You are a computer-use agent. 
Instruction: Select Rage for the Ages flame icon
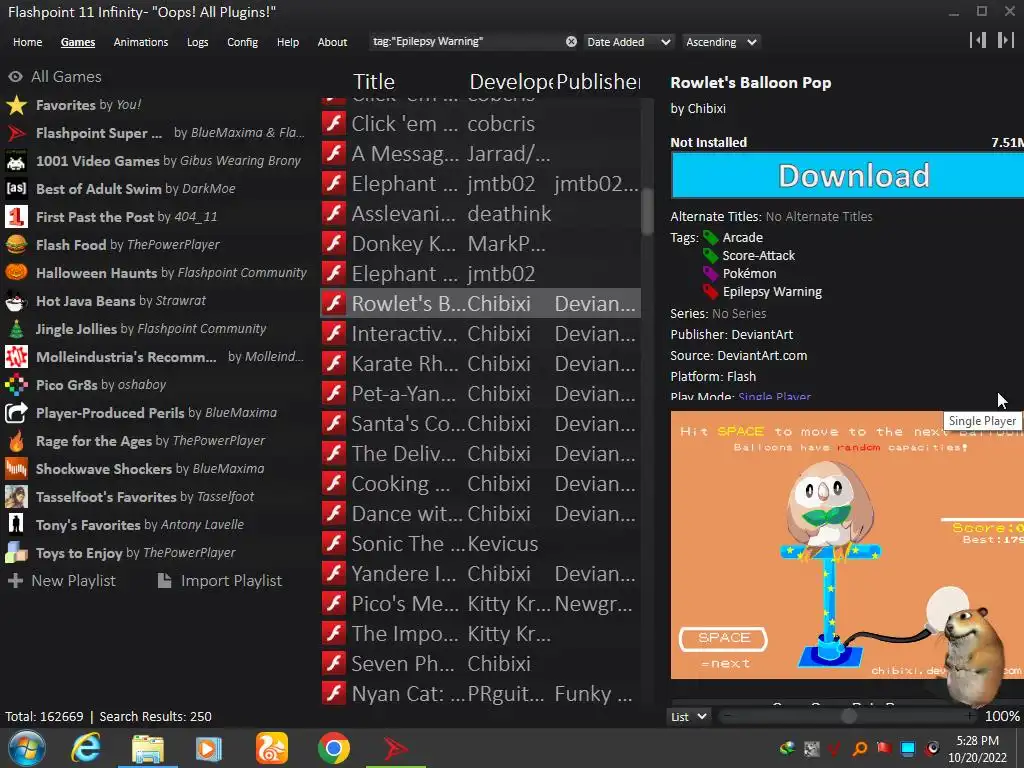click(16, 441)
